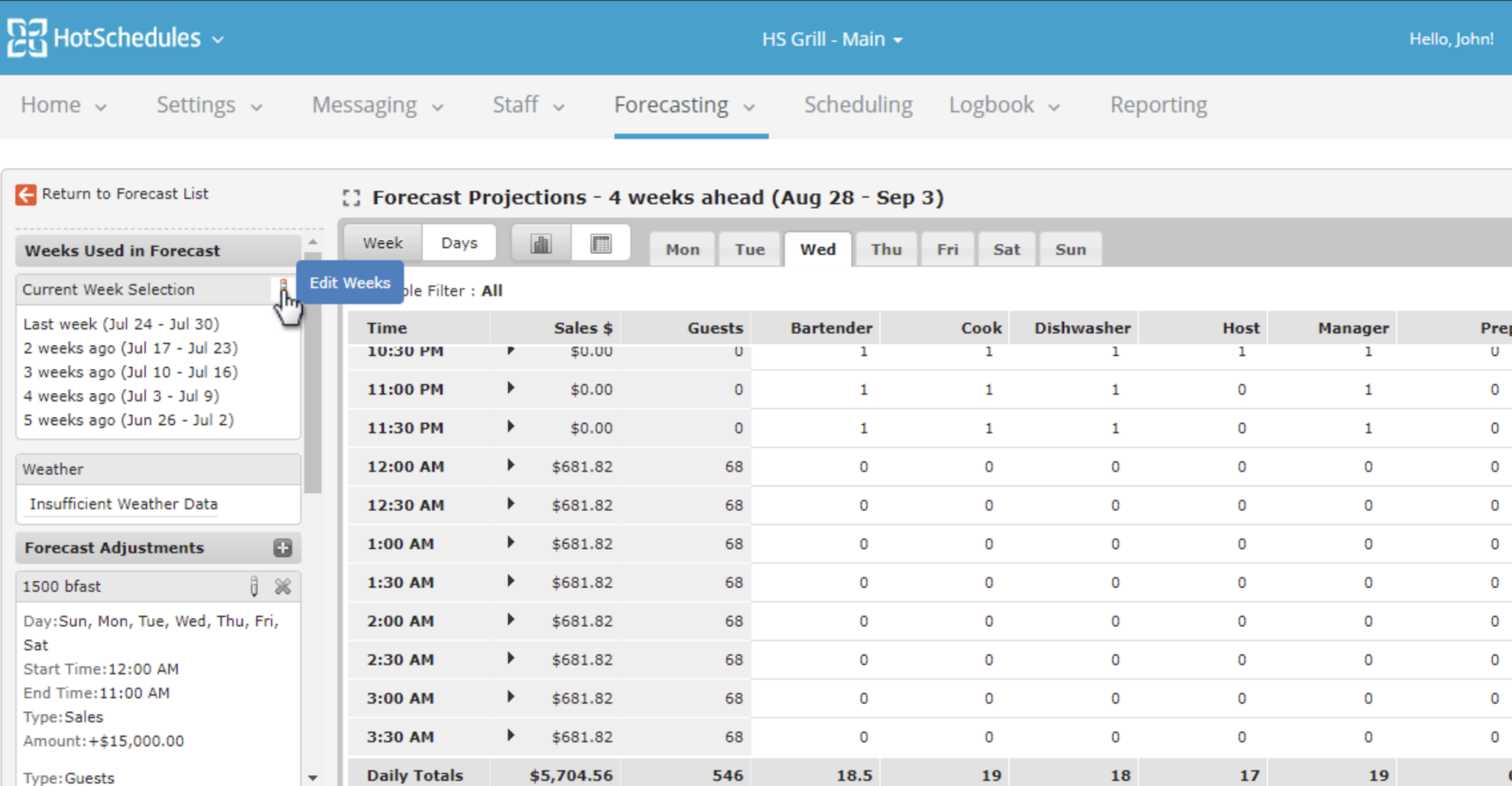Click the left panel scroll up arrow

point(313,242)
